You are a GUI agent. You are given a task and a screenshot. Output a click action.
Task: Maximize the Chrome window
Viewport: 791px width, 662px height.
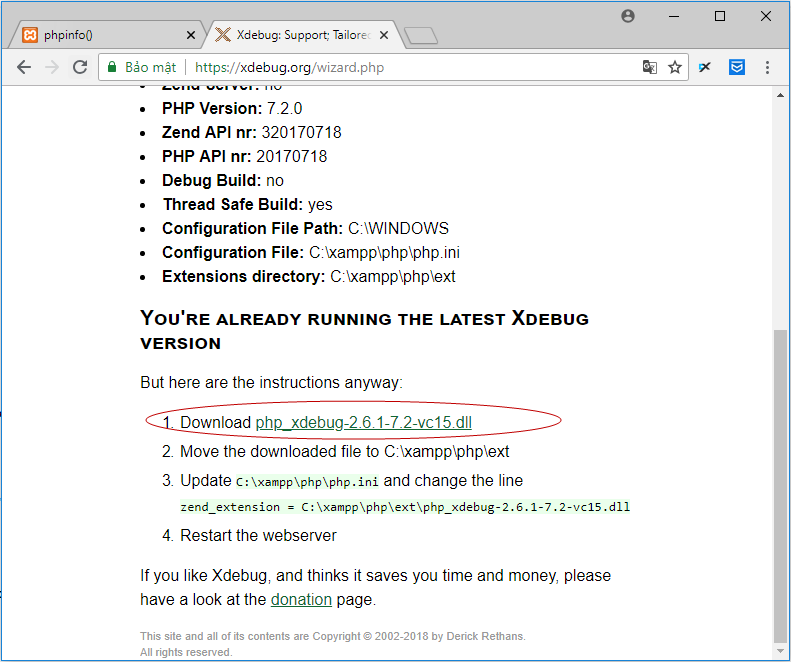[720, 16]
